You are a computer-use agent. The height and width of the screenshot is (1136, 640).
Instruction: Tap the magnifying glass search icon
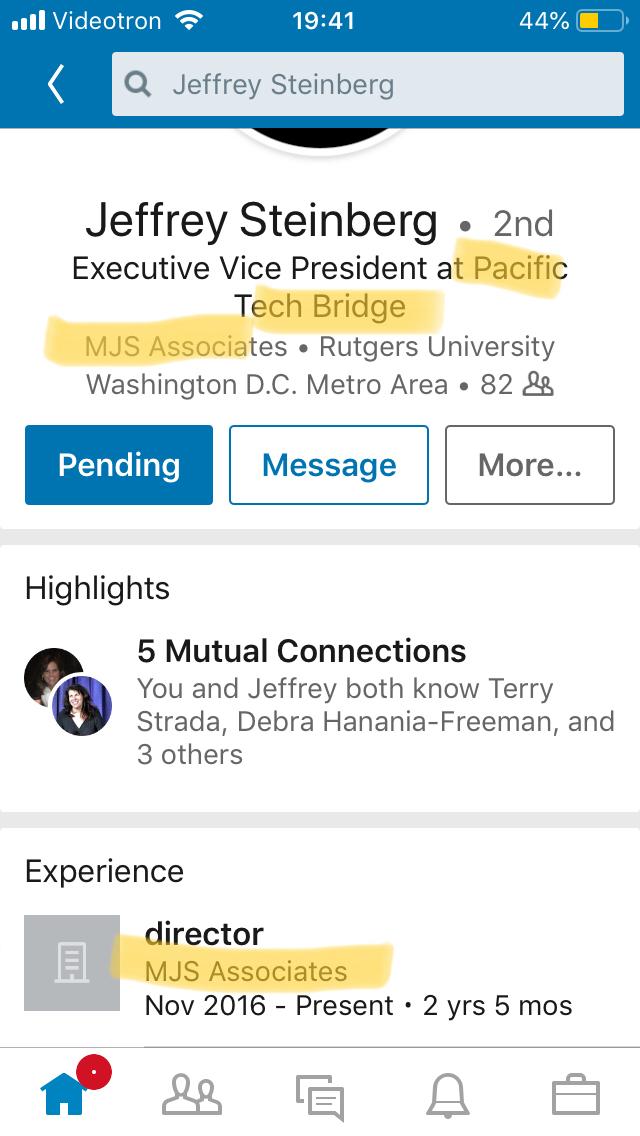138,84
